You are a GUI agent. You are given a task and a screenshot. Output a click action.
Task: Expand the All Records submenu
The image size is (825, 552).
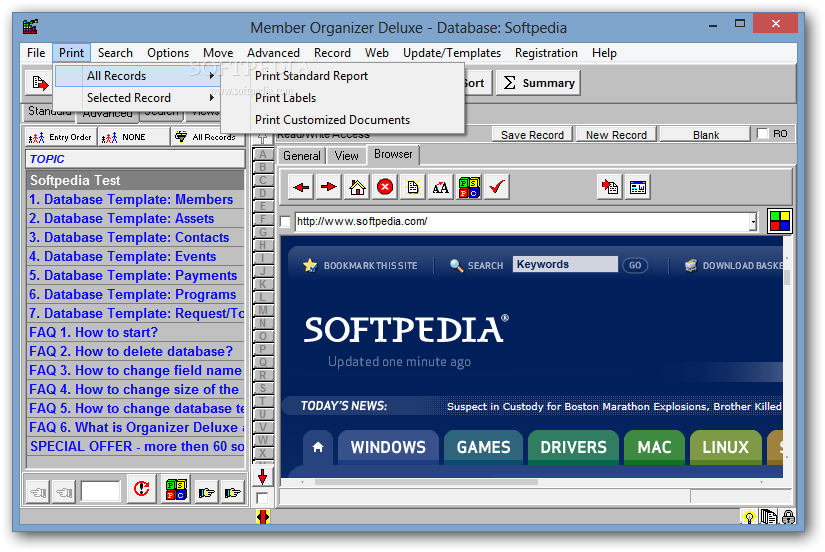(137, 76)
